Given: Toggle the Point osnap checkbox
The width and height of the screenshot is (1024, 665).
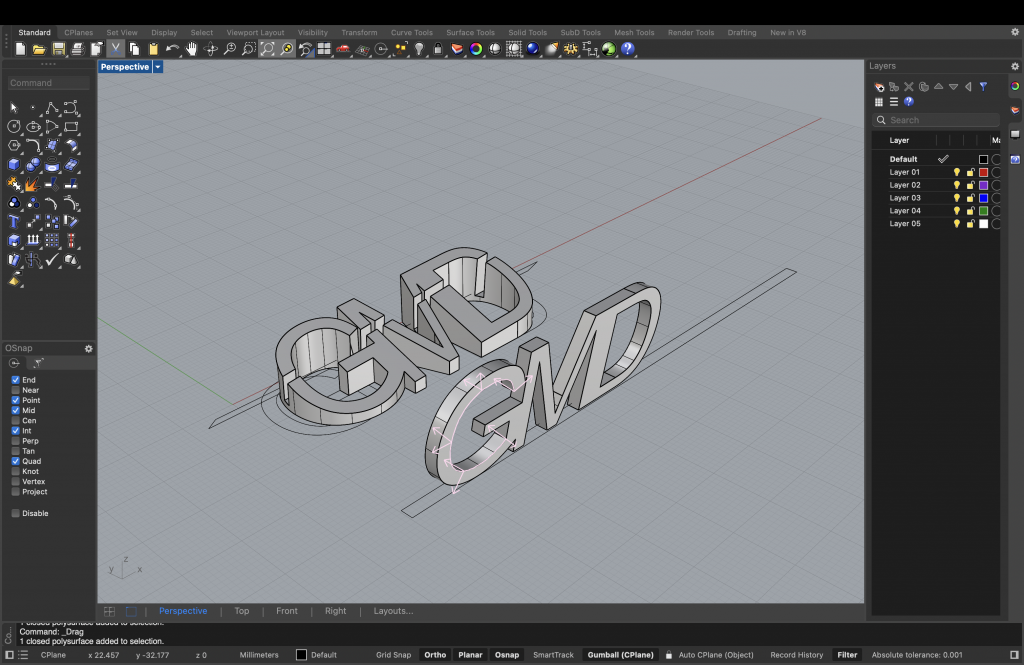Looking at the screenshot, I should point(16,400).
